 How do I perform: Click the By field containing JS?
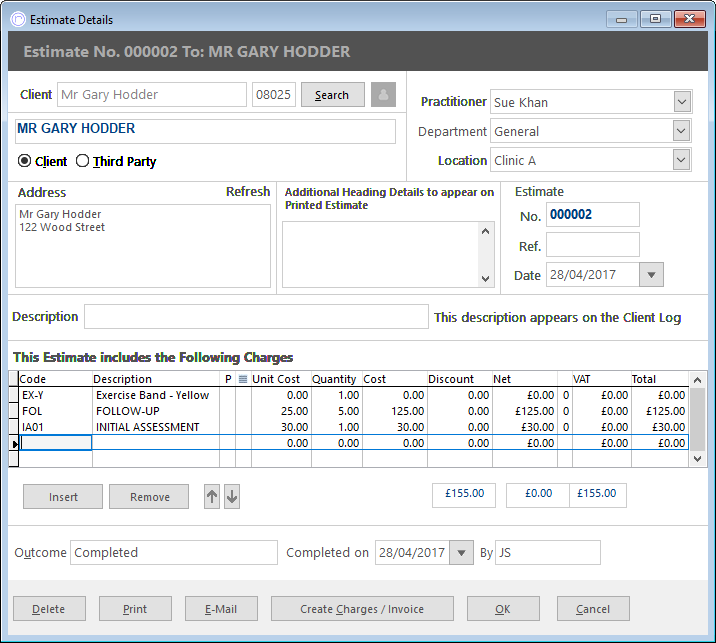click(548, 553)
